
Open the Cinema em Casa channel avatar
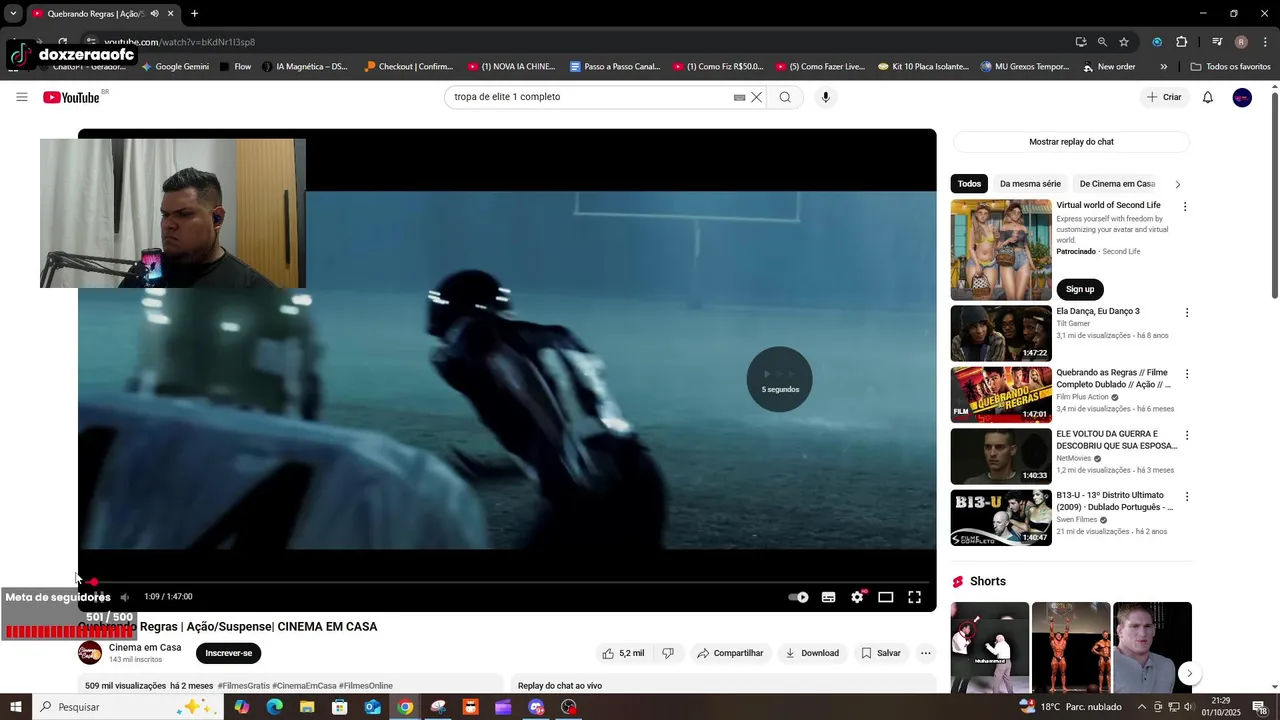pyautogui.click(x=90, y=653)
